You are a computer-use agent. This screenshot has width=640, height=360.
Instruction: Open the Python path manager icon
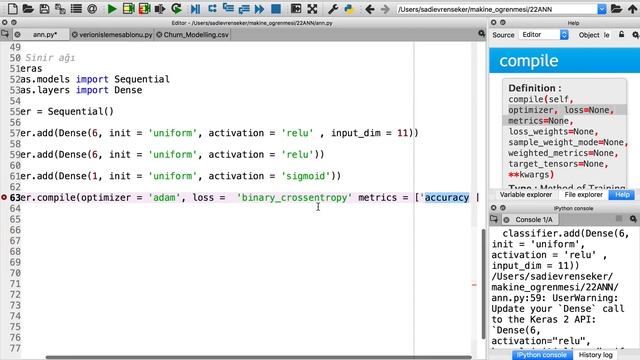click(x=349, y=9)
